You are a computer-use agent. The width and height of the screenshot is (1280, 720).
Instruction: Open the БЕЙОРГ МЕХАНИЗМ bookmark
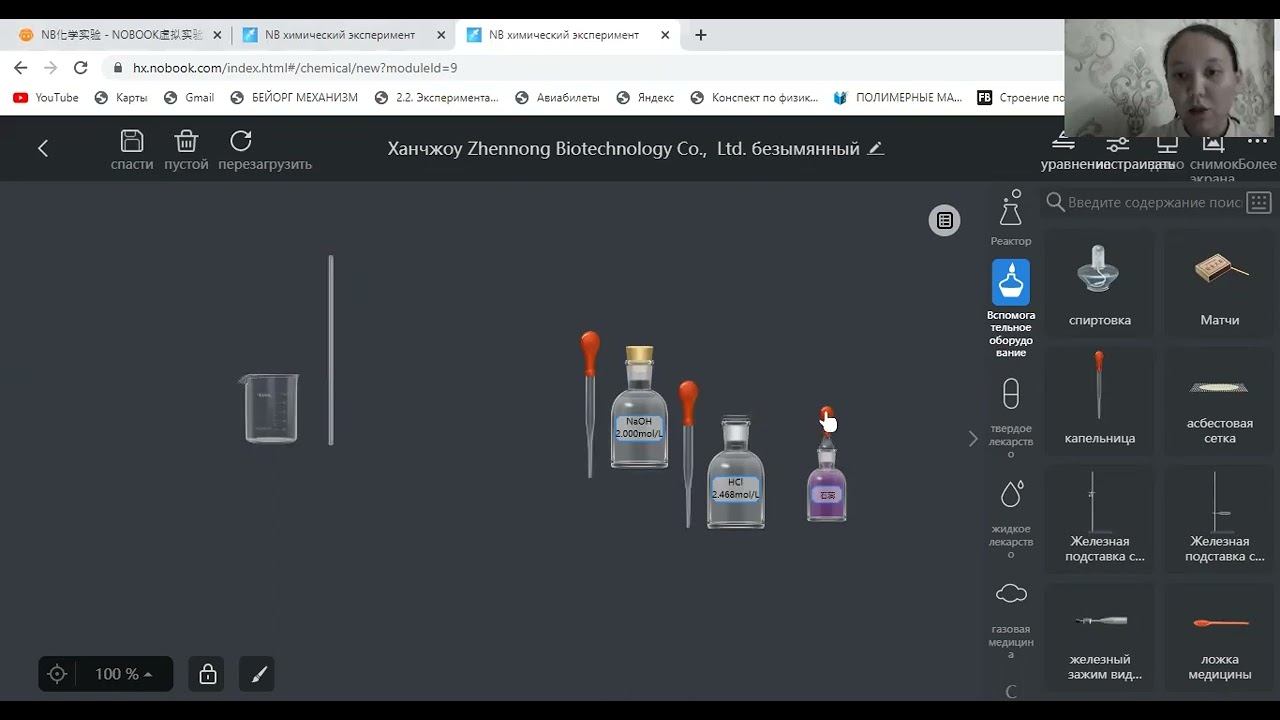294,97
